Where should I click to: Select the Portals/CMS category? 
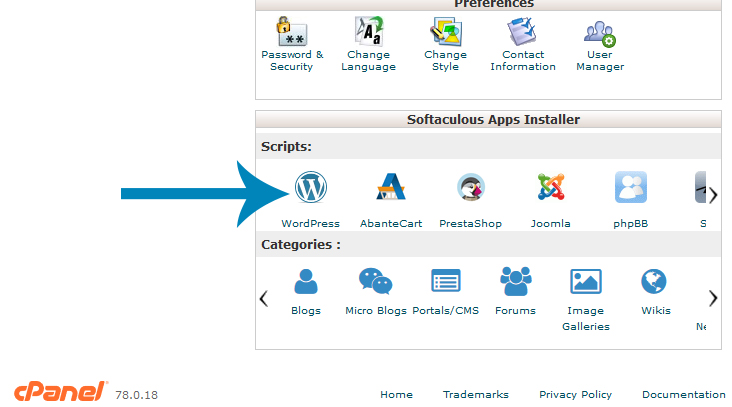tap(445, 282)
